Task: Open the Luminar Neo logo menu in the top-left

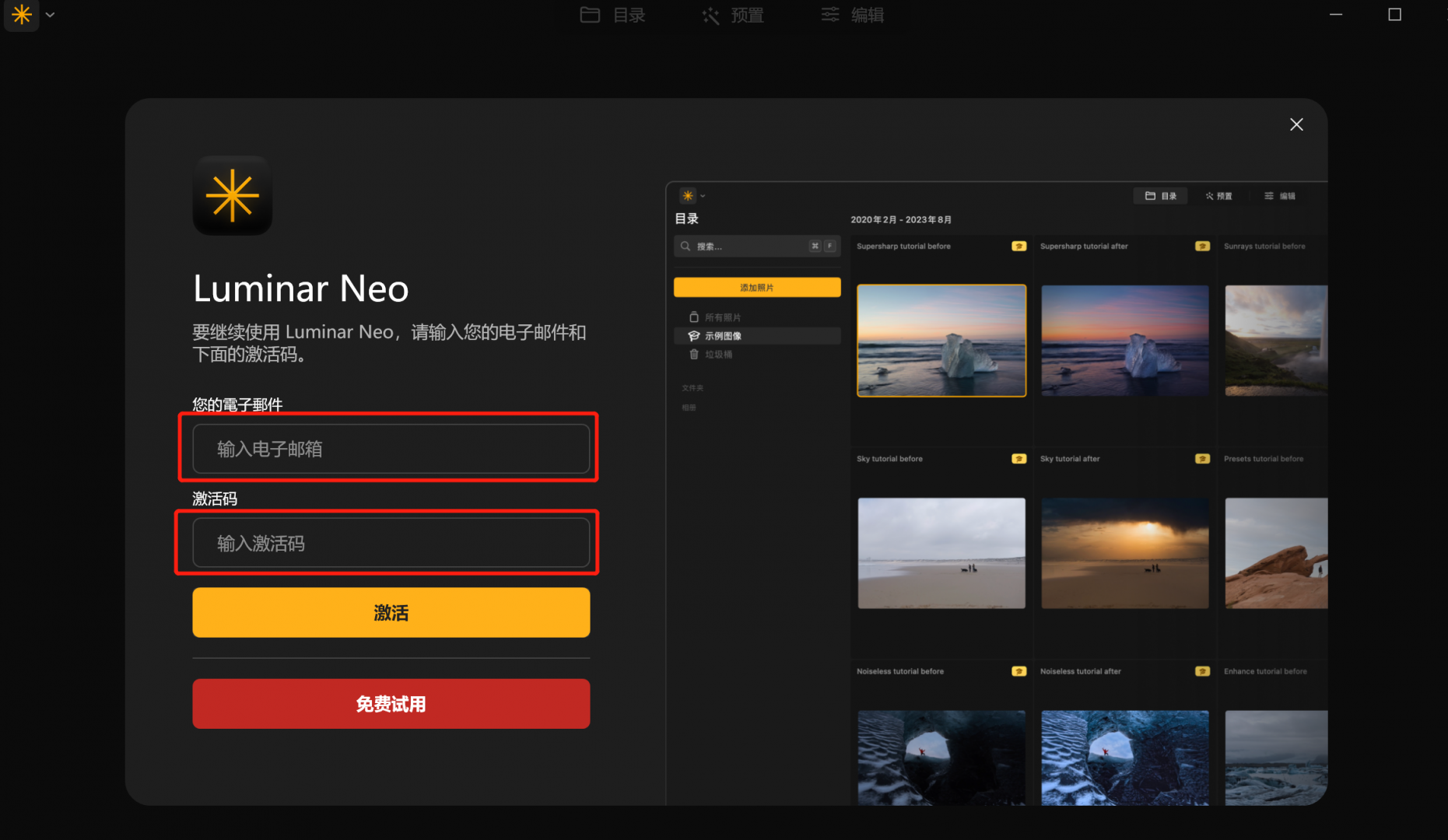Action: [x=22, y=15]
